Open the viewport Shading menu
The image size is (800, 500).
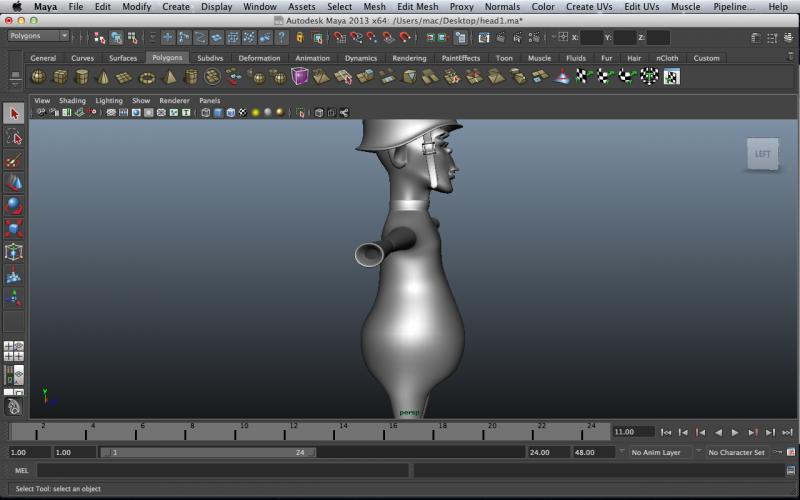click(72, 100)
